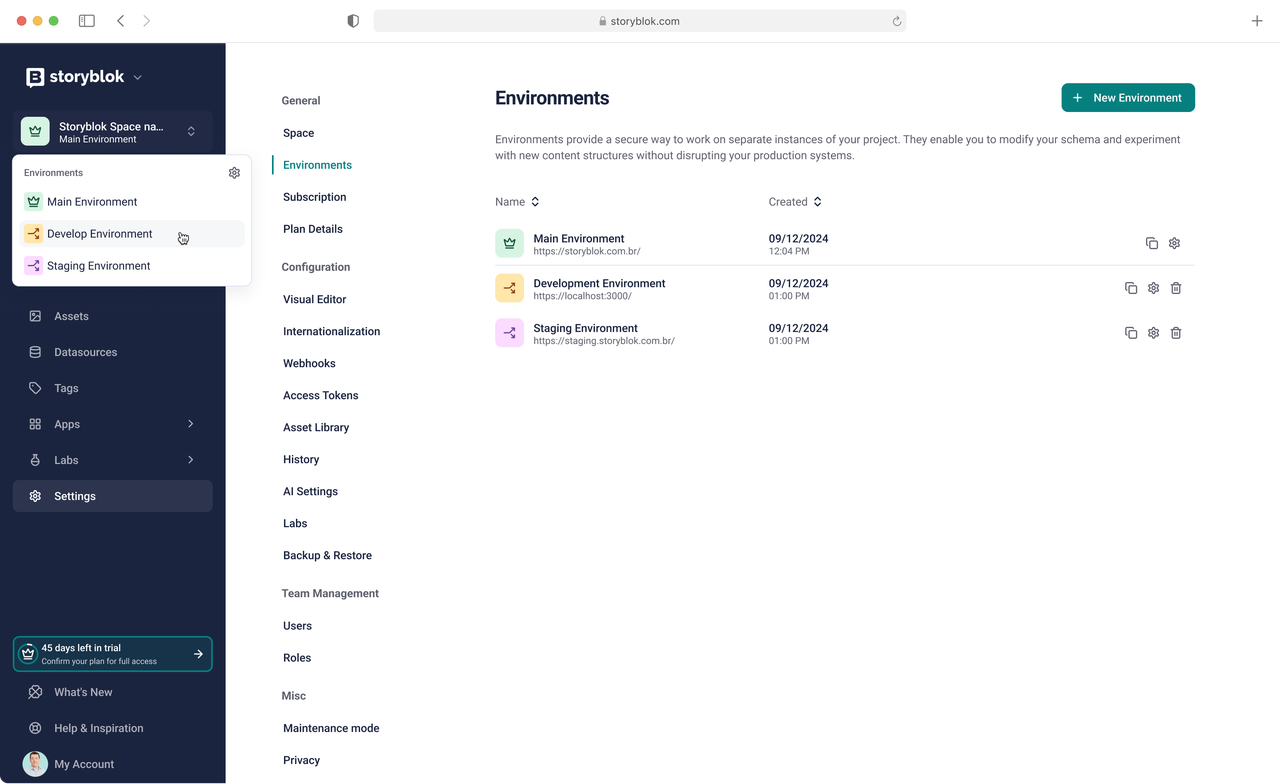Screen dimensions: 1280x784
Task: Open Tags in sidebar
Action: pos(112,388)
